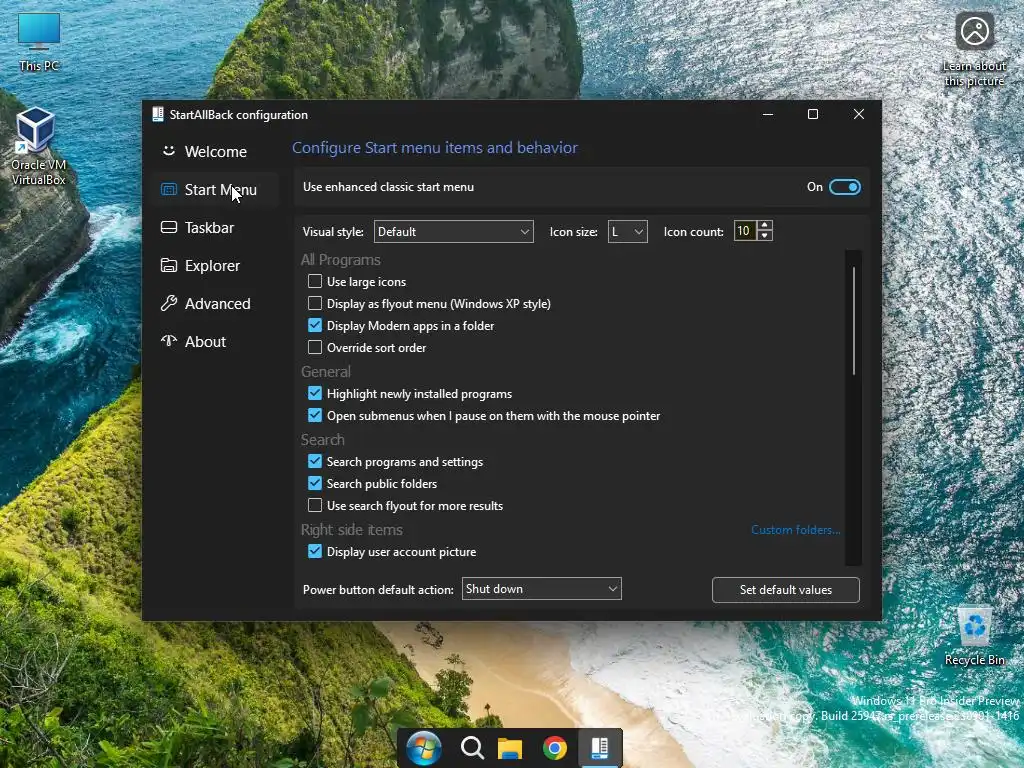Image resolution: width=1024 pixels, height=768 pixels.
Task: Click Learn about this picture icon
Action: coord(974,49)
